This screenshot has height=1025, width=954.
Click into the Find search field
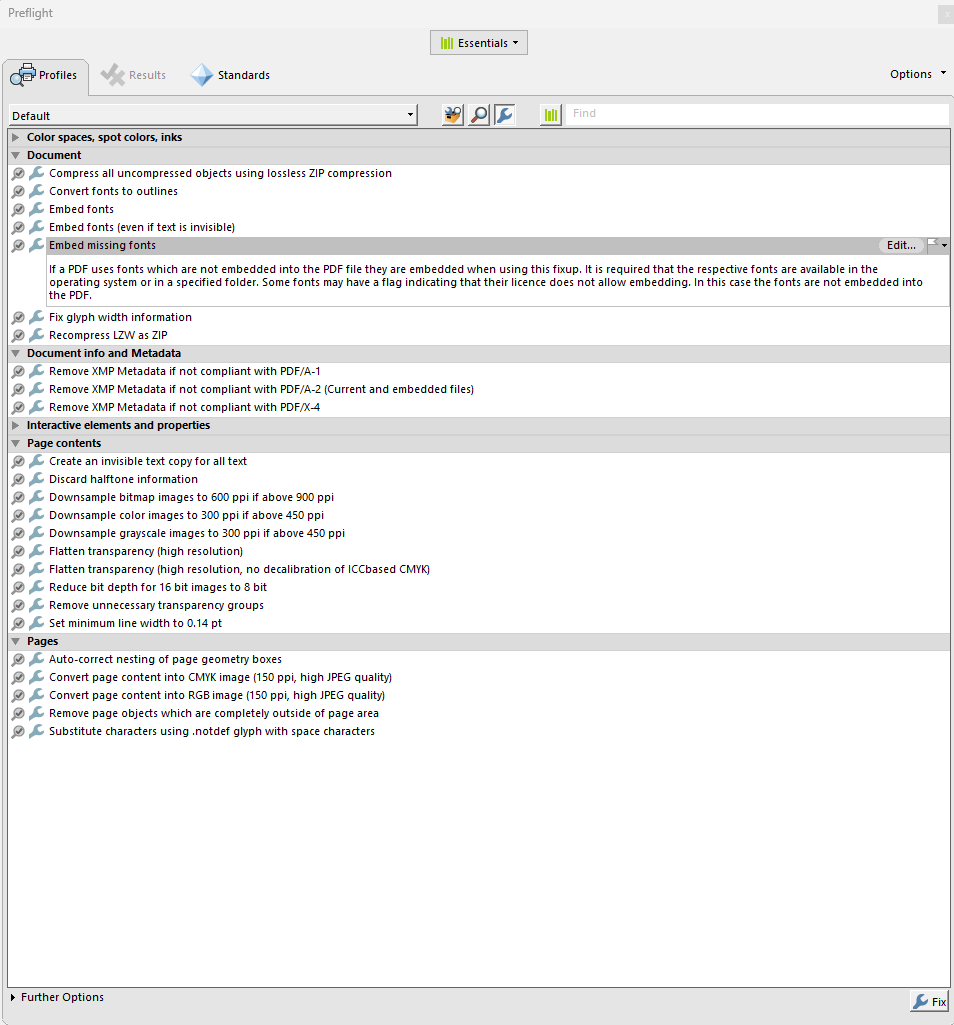pyautogui.click(x=756, y=114)
